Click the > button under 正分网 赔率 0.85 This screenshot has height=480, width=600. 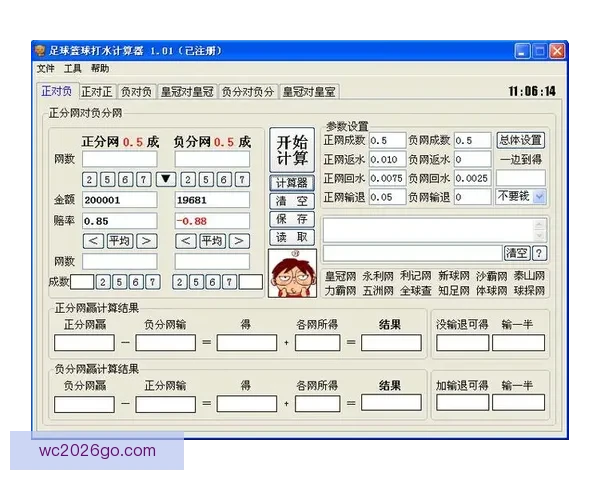147,241
